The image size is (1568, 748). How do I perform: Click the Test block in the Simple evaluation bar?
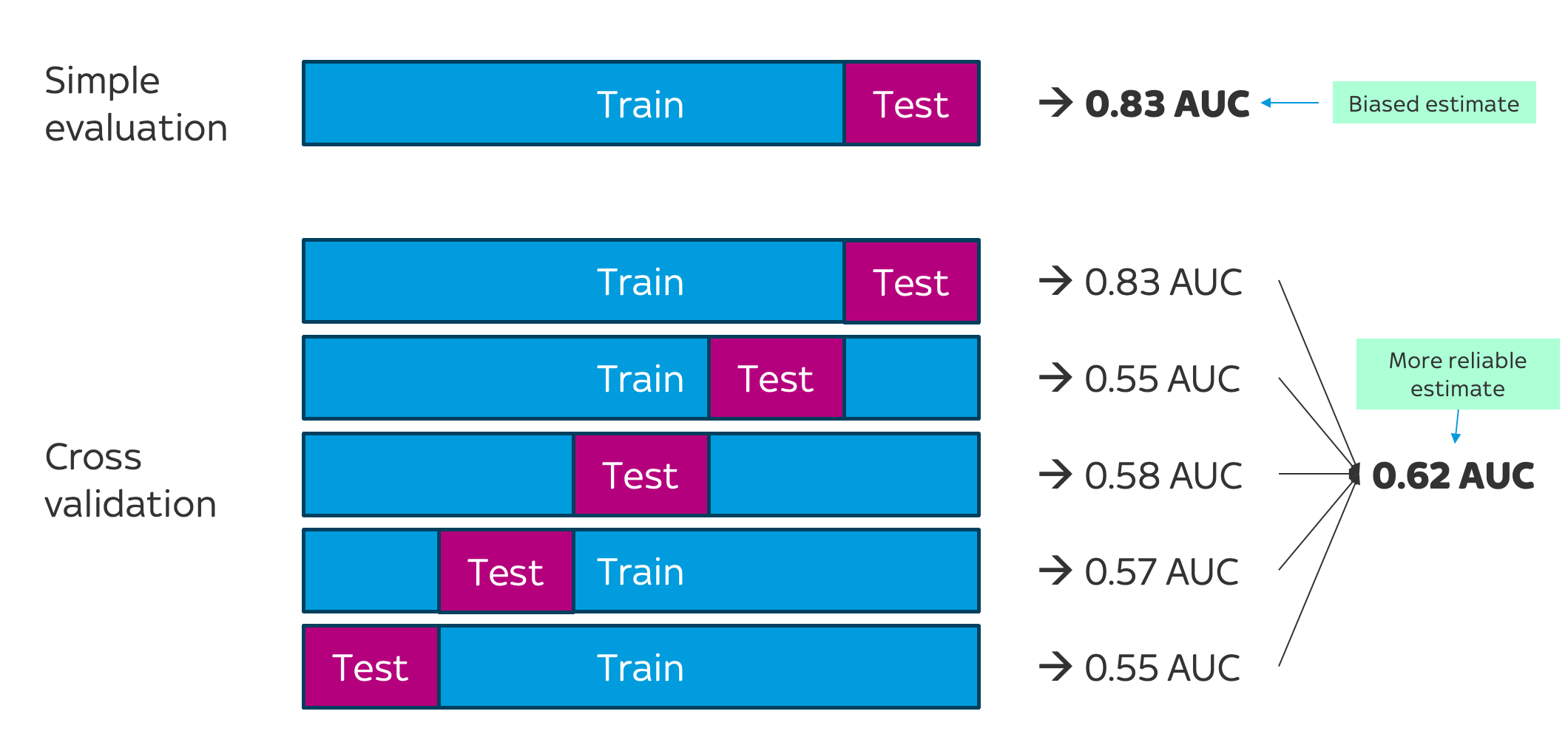coord(911,103)
